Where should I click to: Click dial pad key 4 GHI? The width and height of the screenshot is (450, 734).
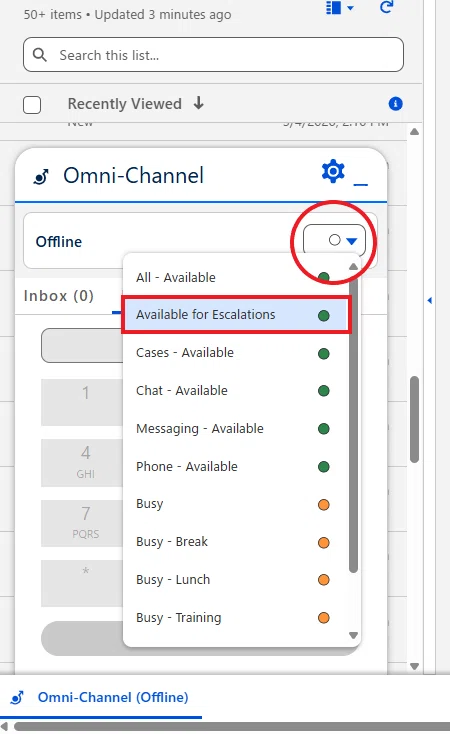tap(82, 462)
